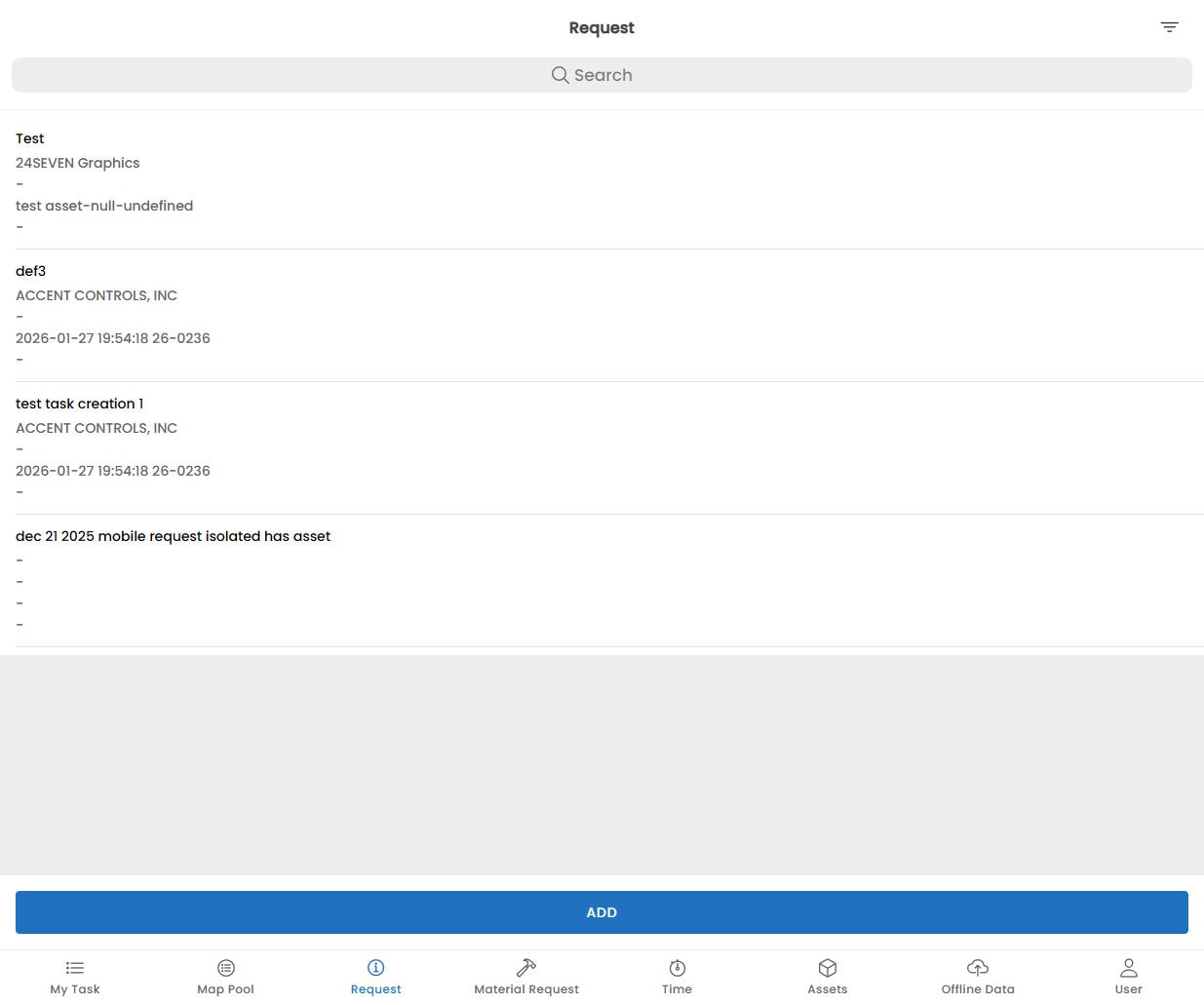
Task: Switch to My Task tab label
Action: click(x=75, y=989)
